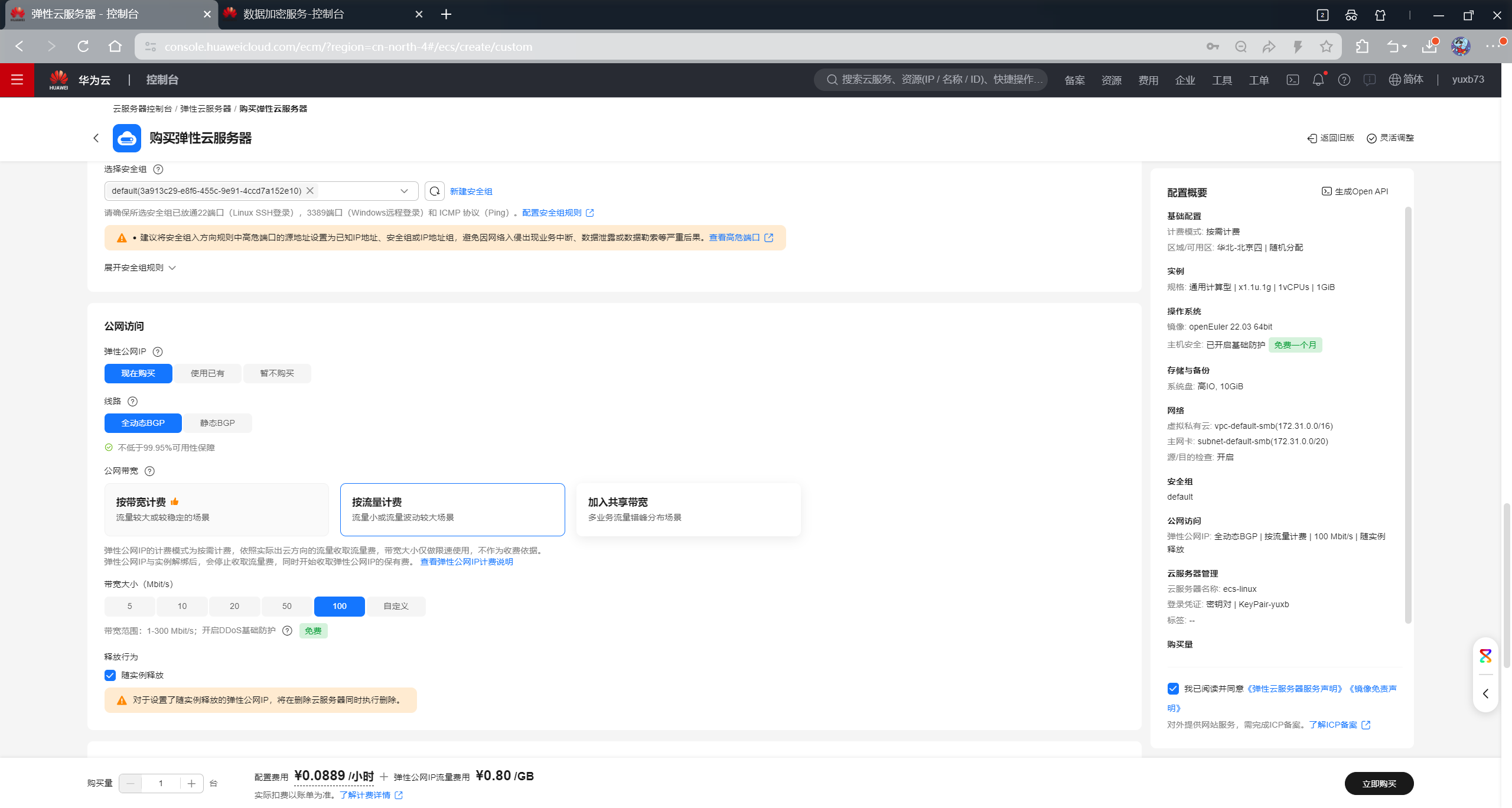Click the help icon in the top navigation
The image size is (1512, 808).
tap(1344, 80)
